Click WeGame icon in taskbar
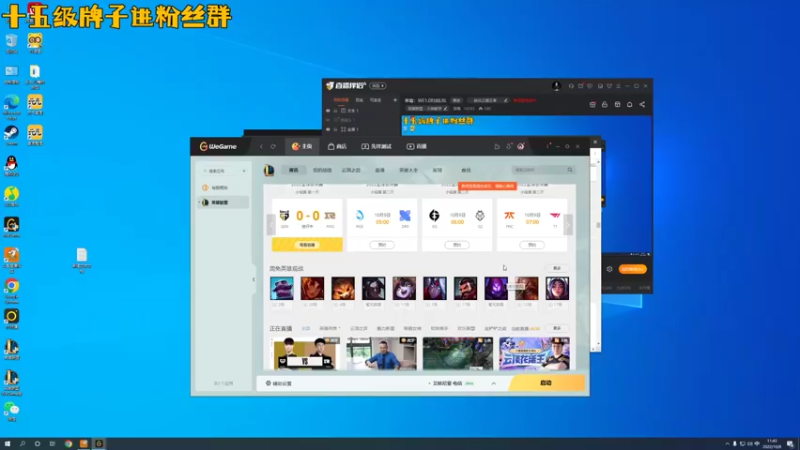Viewport: 800px width, 450px height. click(x=99, y=444)
